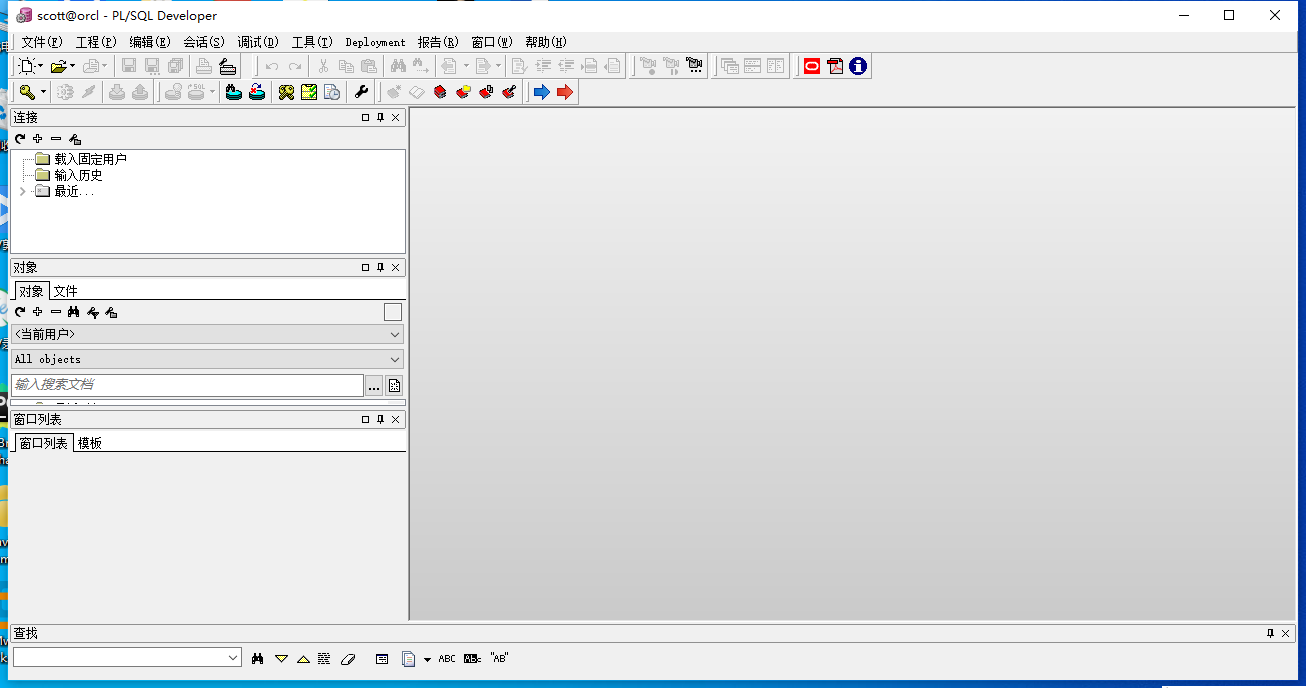Pin the 连接 panel
This screenshot has width=1306, height=688.
pos(380,118)
